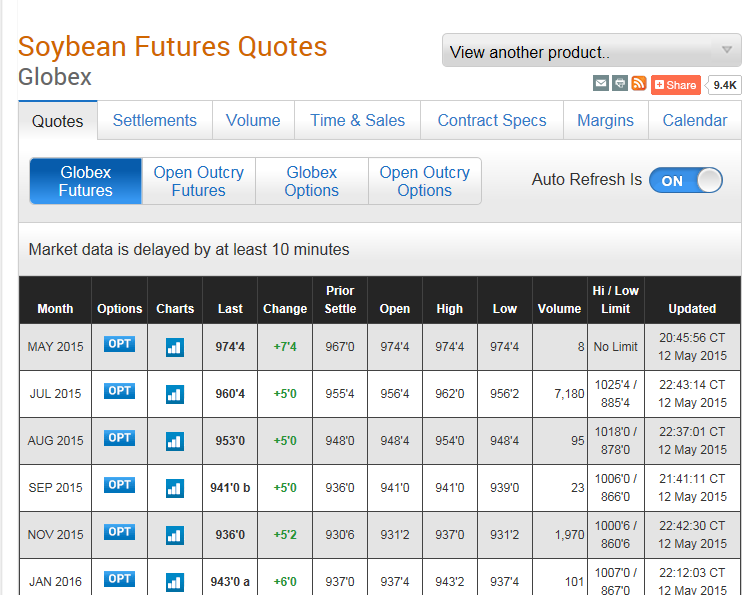Click OPT button for JAN 2016 row
Screen dimensions: 748x595
click(119, 579)
